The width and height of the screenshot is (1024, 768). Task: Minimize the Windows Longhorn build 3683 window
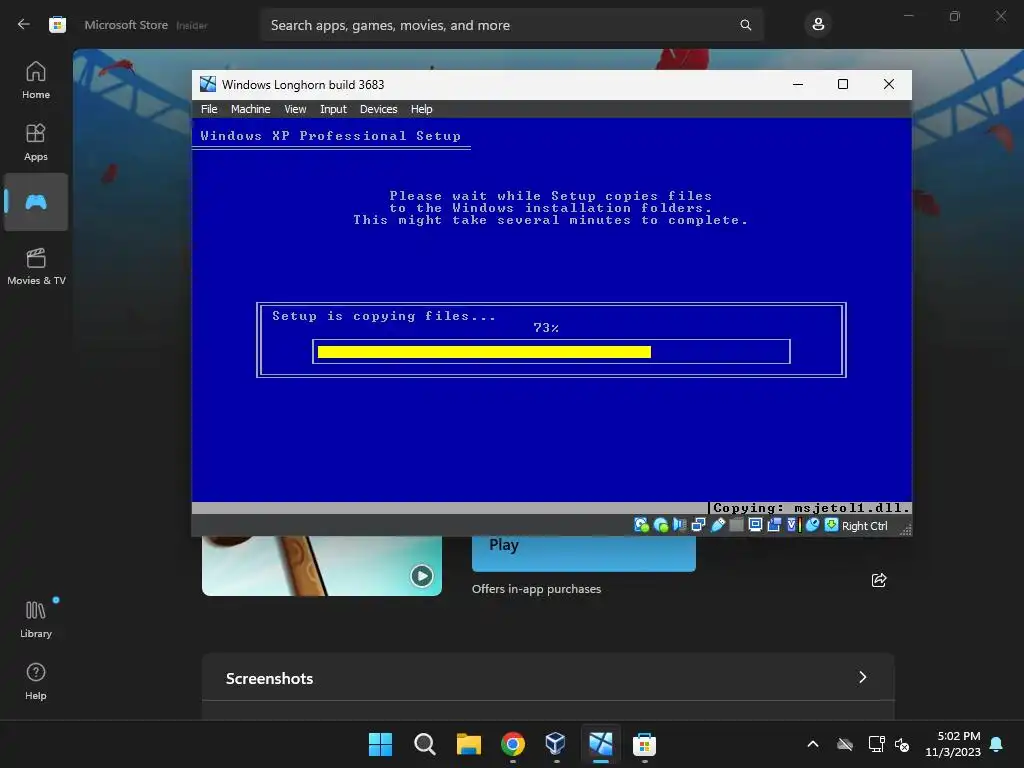click(797, 84)
